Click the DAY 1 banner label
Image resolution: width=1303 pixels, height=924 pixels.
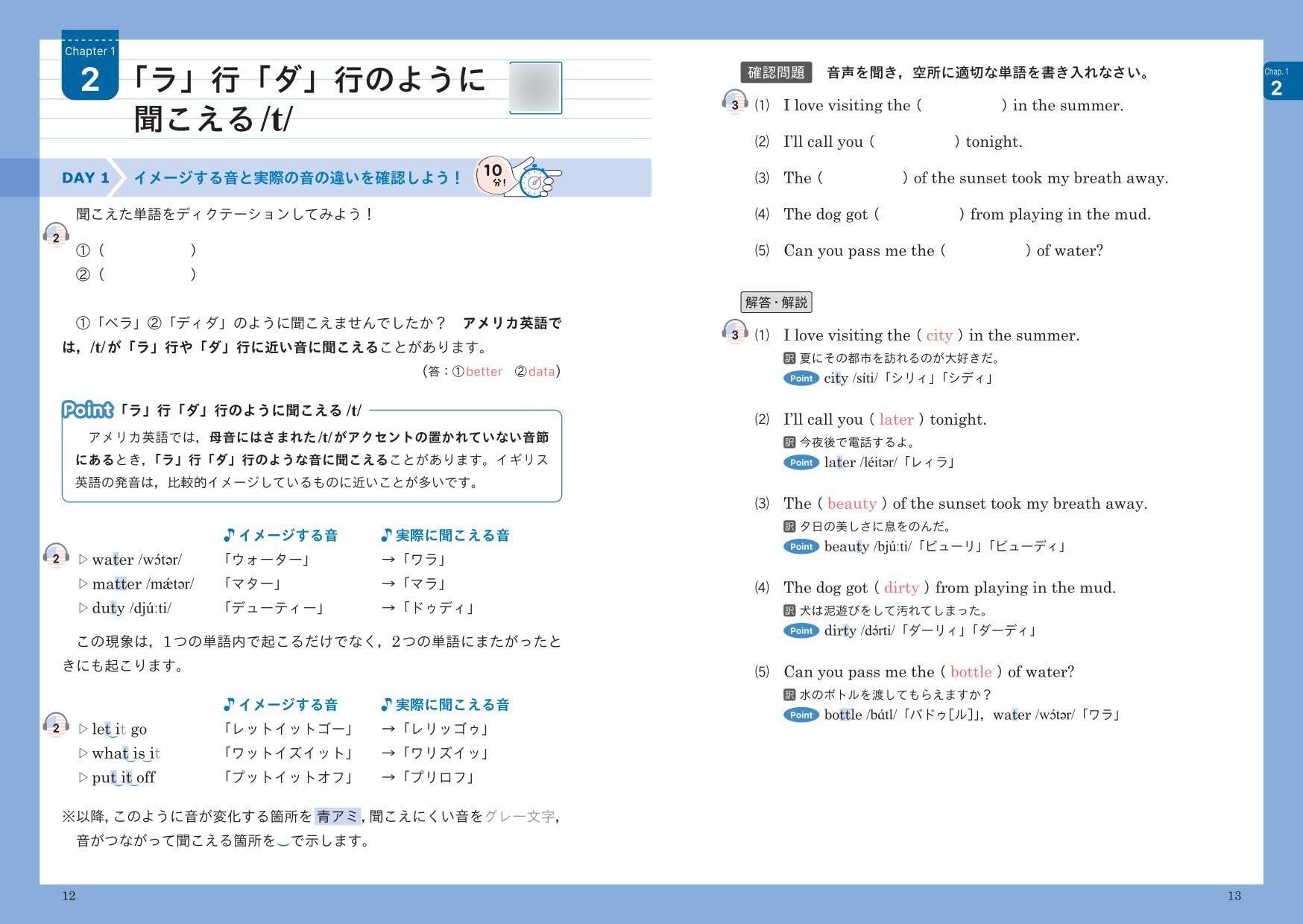tap(86, 177)
